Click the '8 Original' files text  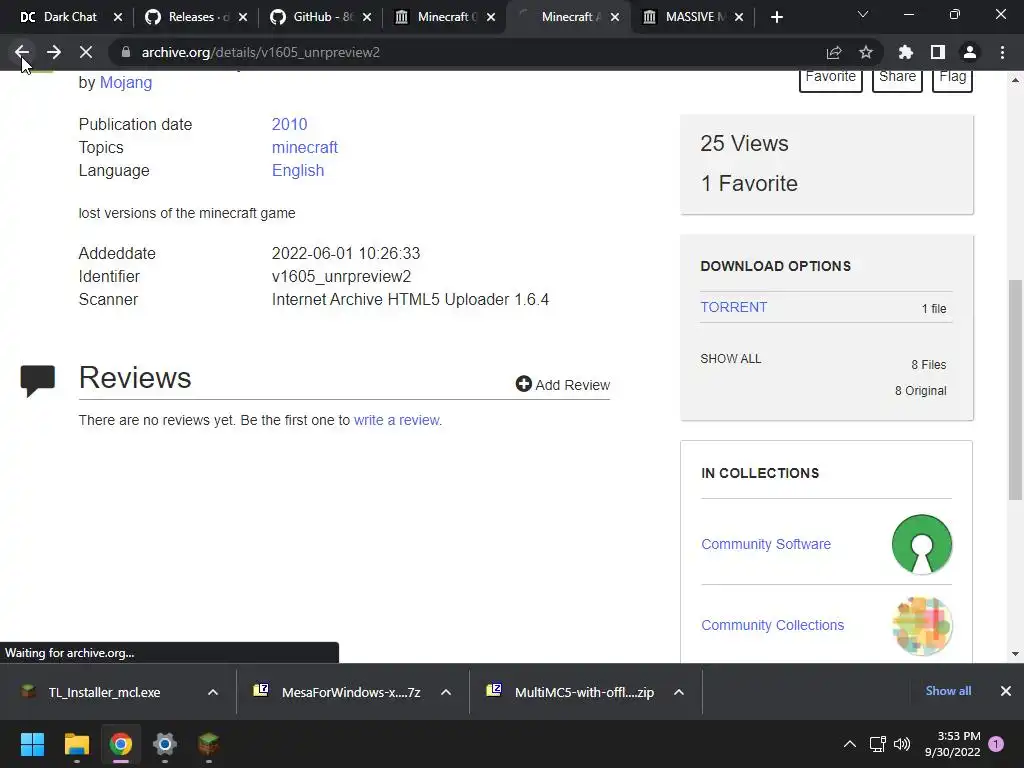[921, 391]
